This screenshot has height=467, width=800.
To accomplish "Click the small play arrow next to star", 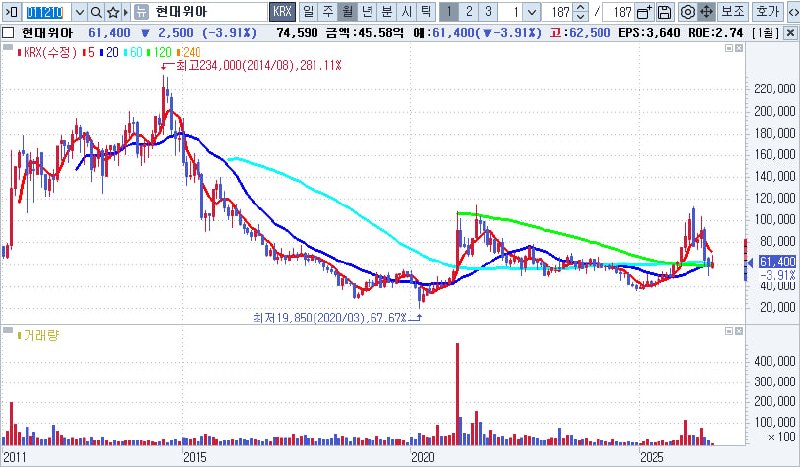I will tap(126, 12).
